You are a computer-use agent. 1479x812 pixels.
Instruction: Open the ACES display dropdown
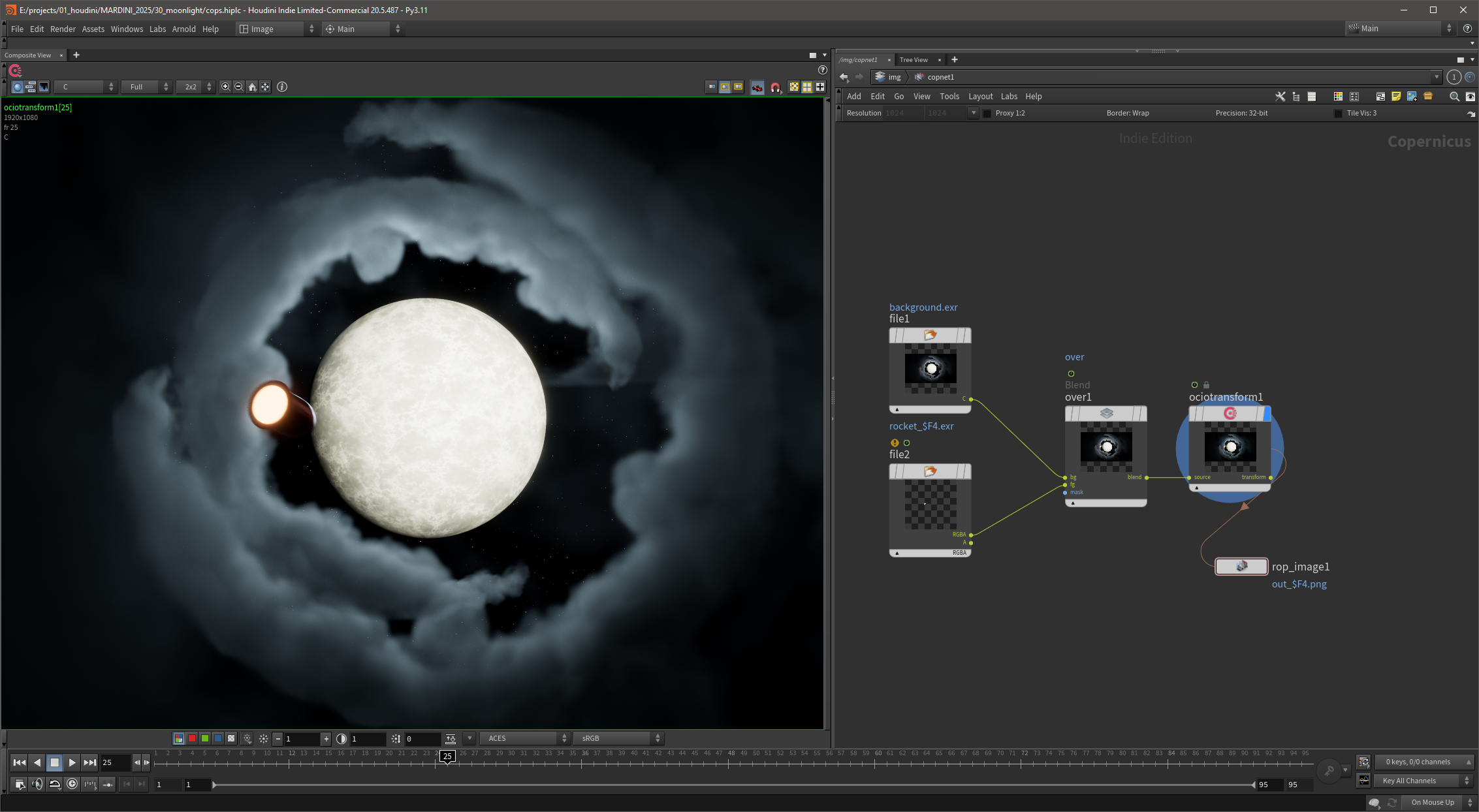(x=525, y=738)
